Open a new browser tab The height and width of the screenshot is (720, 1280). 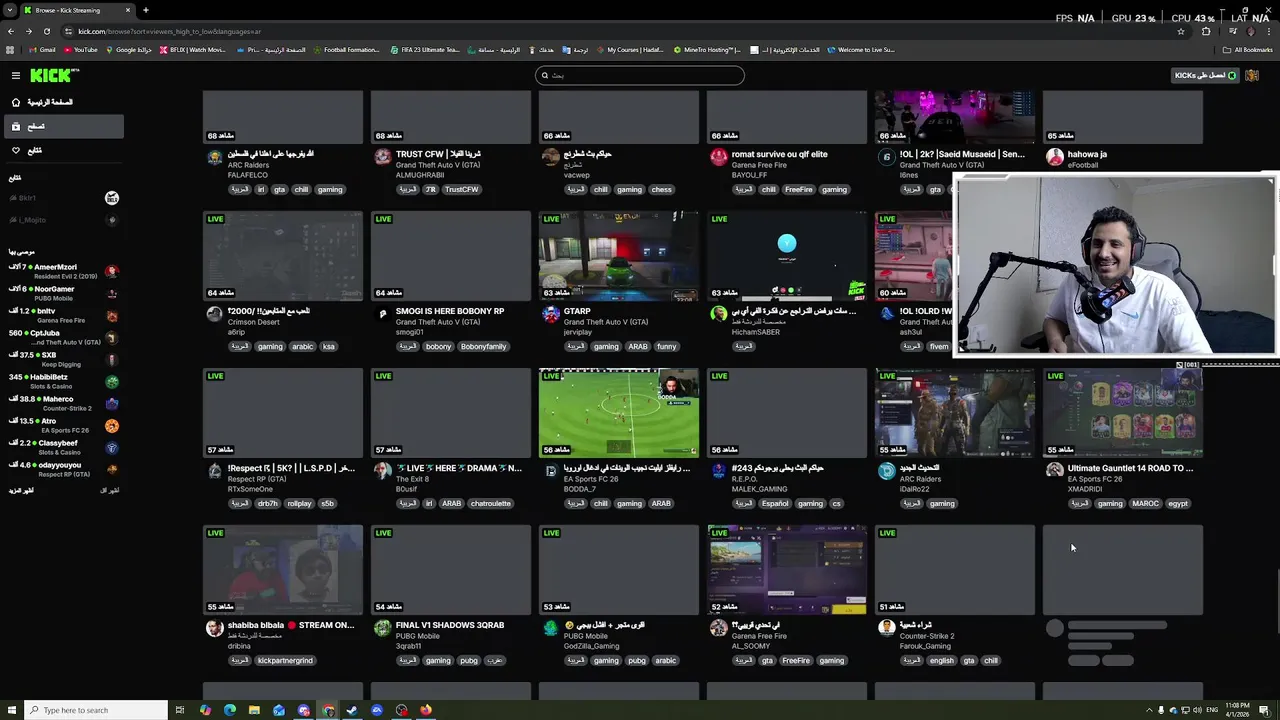145,10
